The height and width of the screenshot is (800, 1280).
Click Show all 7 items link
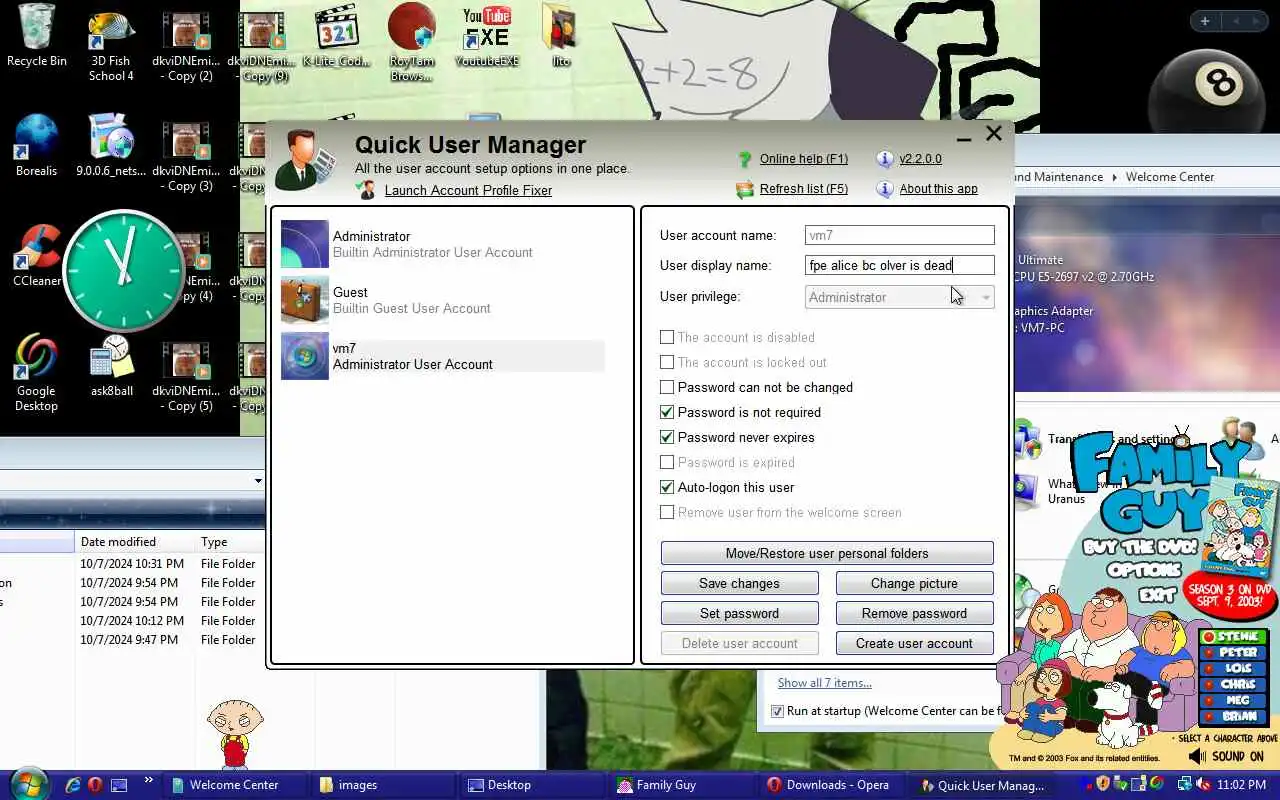tap(824, 683)
